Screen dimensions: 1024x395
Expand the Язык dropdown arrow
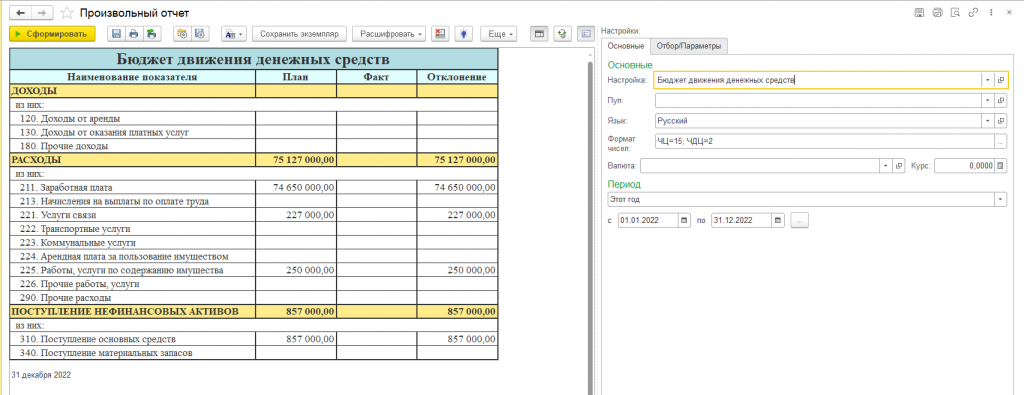987,121
